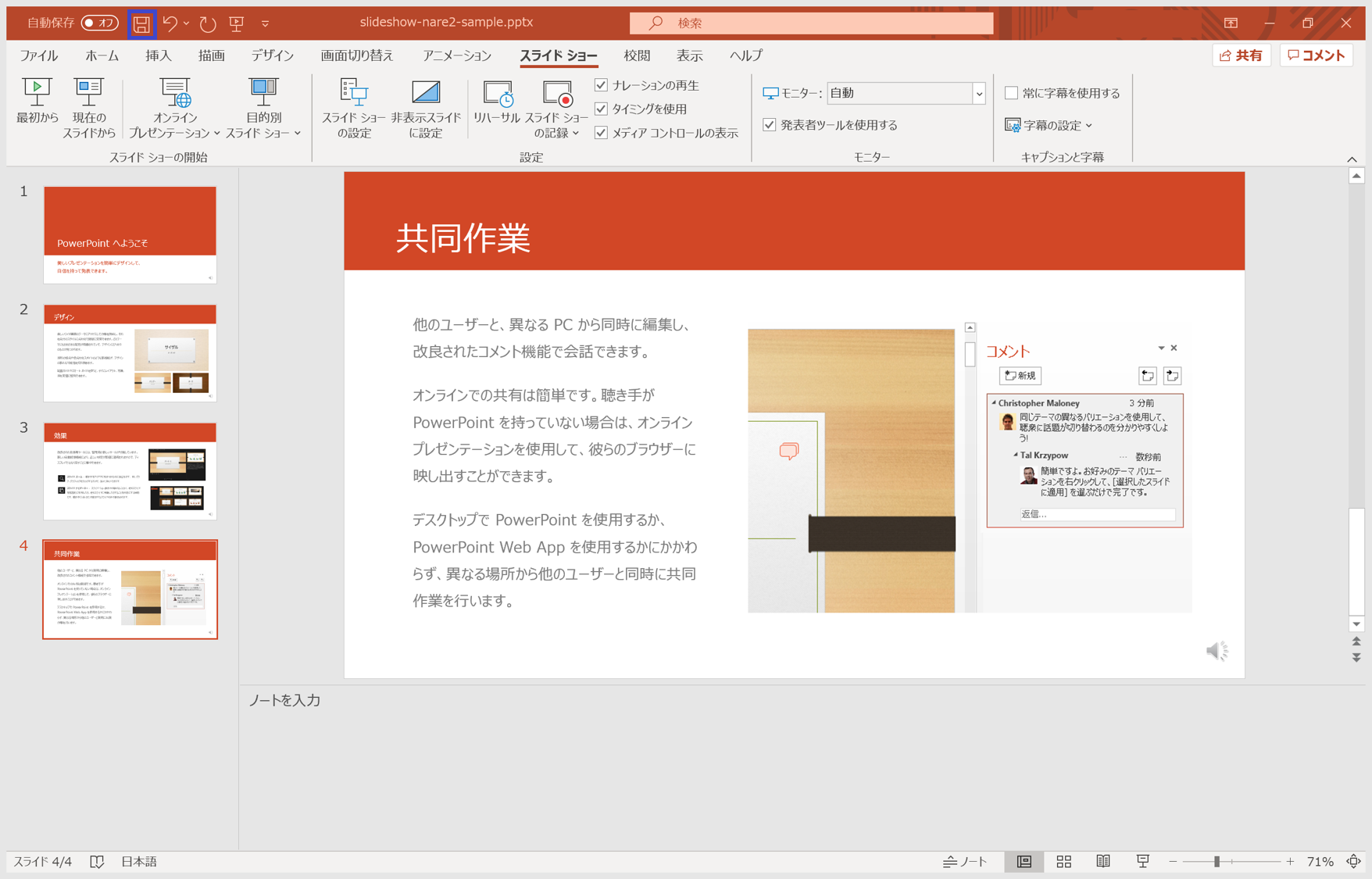Toggle ノート pane in status bar

[965, 861]
